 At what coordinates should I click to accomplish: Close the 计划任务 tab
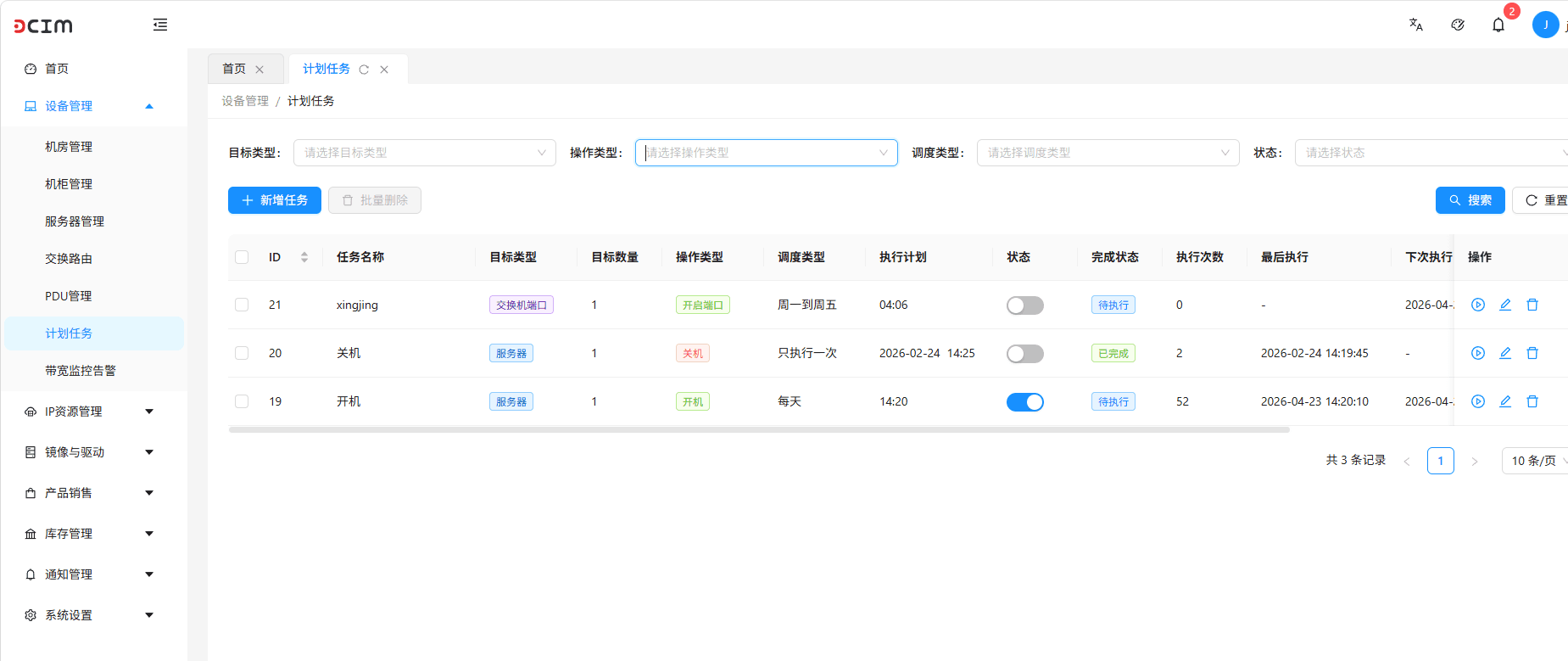(x=384, y=70)
